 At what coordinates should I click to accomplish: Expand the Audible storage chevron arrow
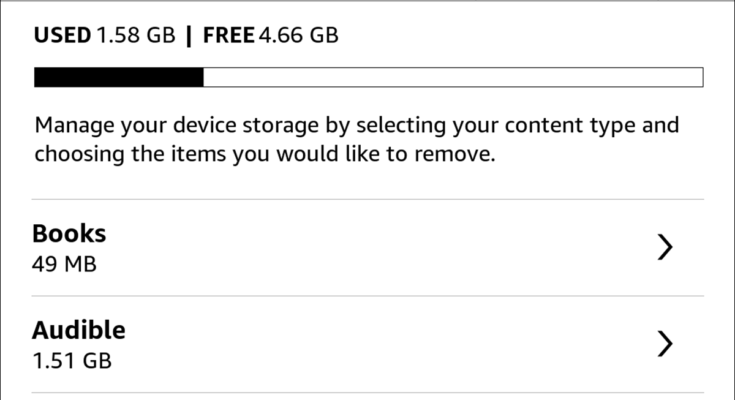pos(666,344)
